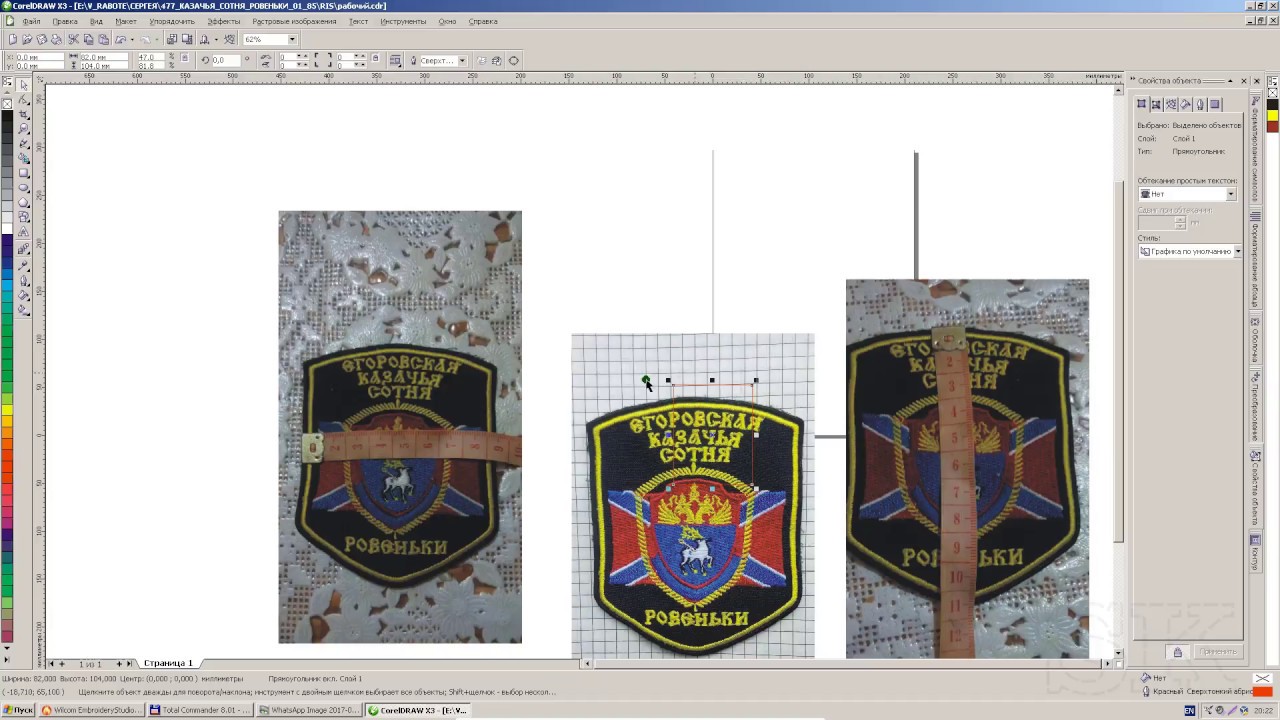Select the Polygon tool

pos(24,201)
